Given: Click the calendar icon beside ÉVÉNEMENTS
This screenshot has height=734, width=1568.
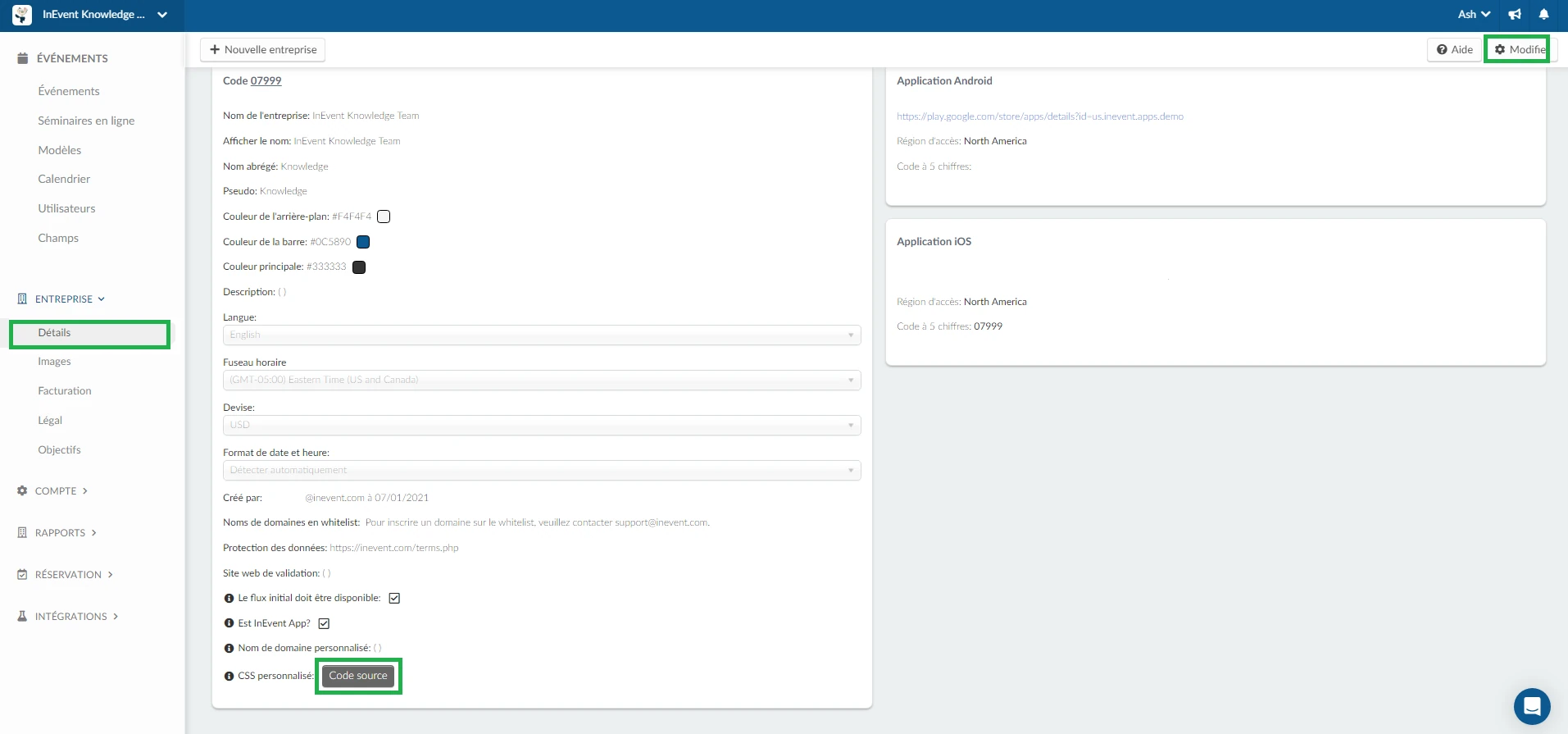Looking at the screenshot, I should pyautogui.click(x=23, y=58).
